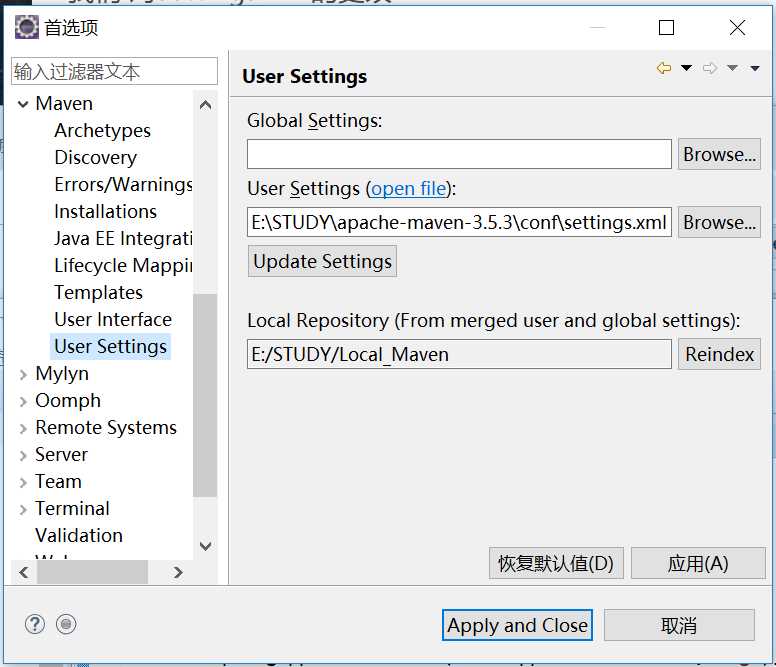
Task: Expand the Mylyn tree node
Action: pos(23,375)
